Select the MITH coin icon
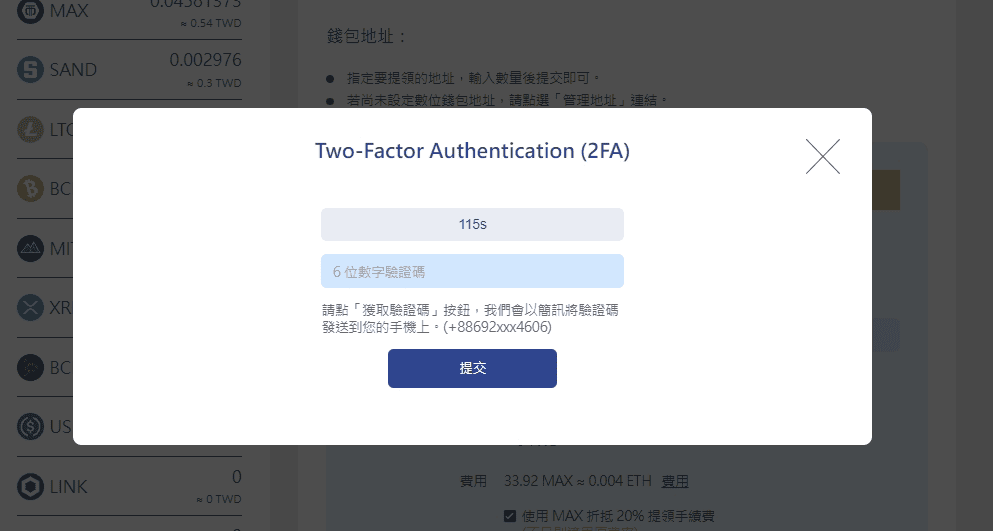This screenshot has width=993, height=531. [30, 248]
